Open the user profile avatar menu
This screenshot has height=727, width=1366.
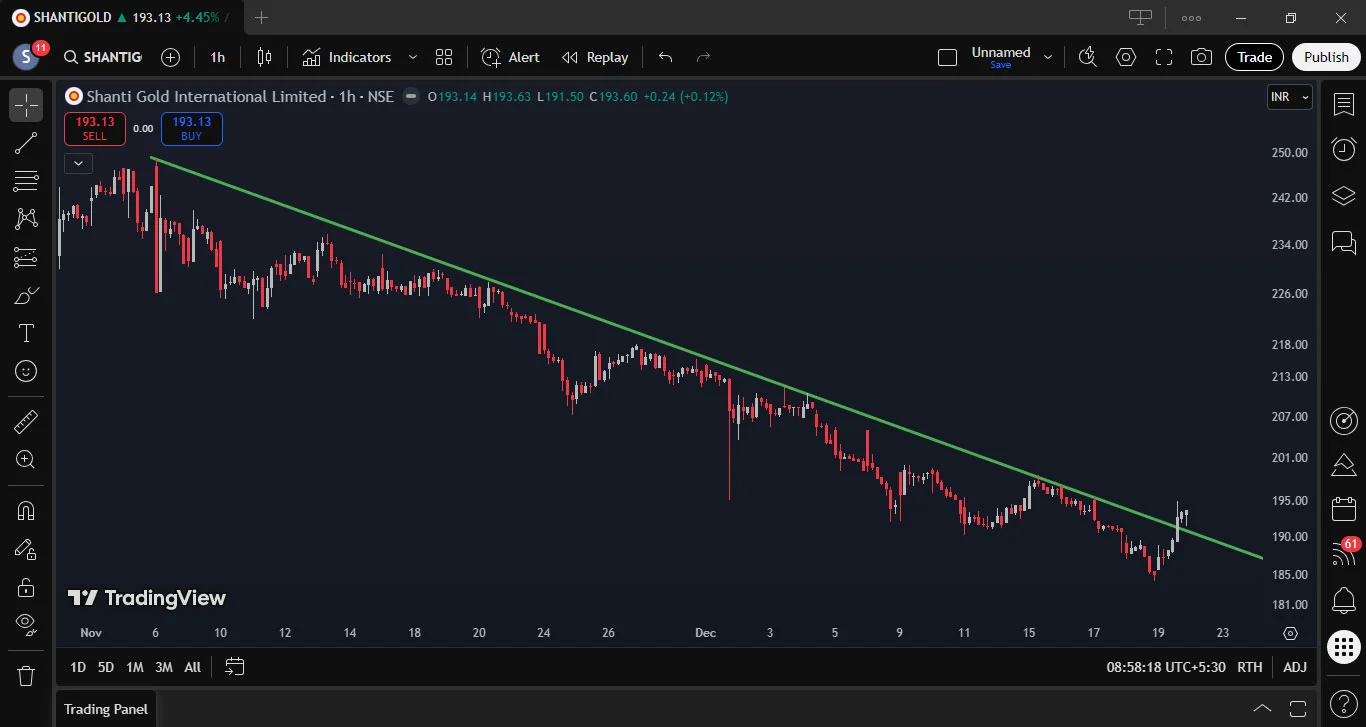point(26,57)
